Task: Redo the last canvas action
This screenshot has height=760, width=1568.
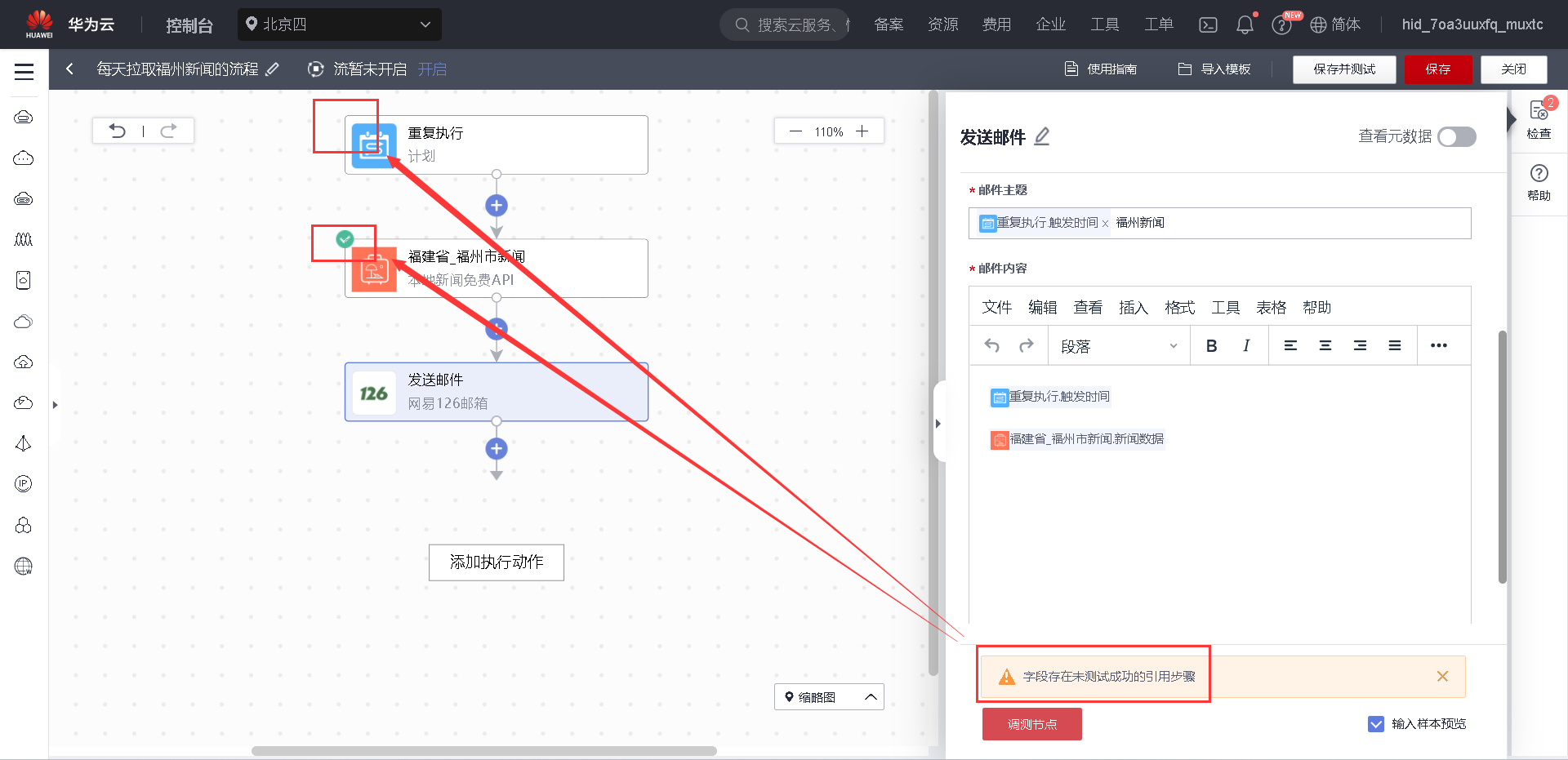Action: 168,131
